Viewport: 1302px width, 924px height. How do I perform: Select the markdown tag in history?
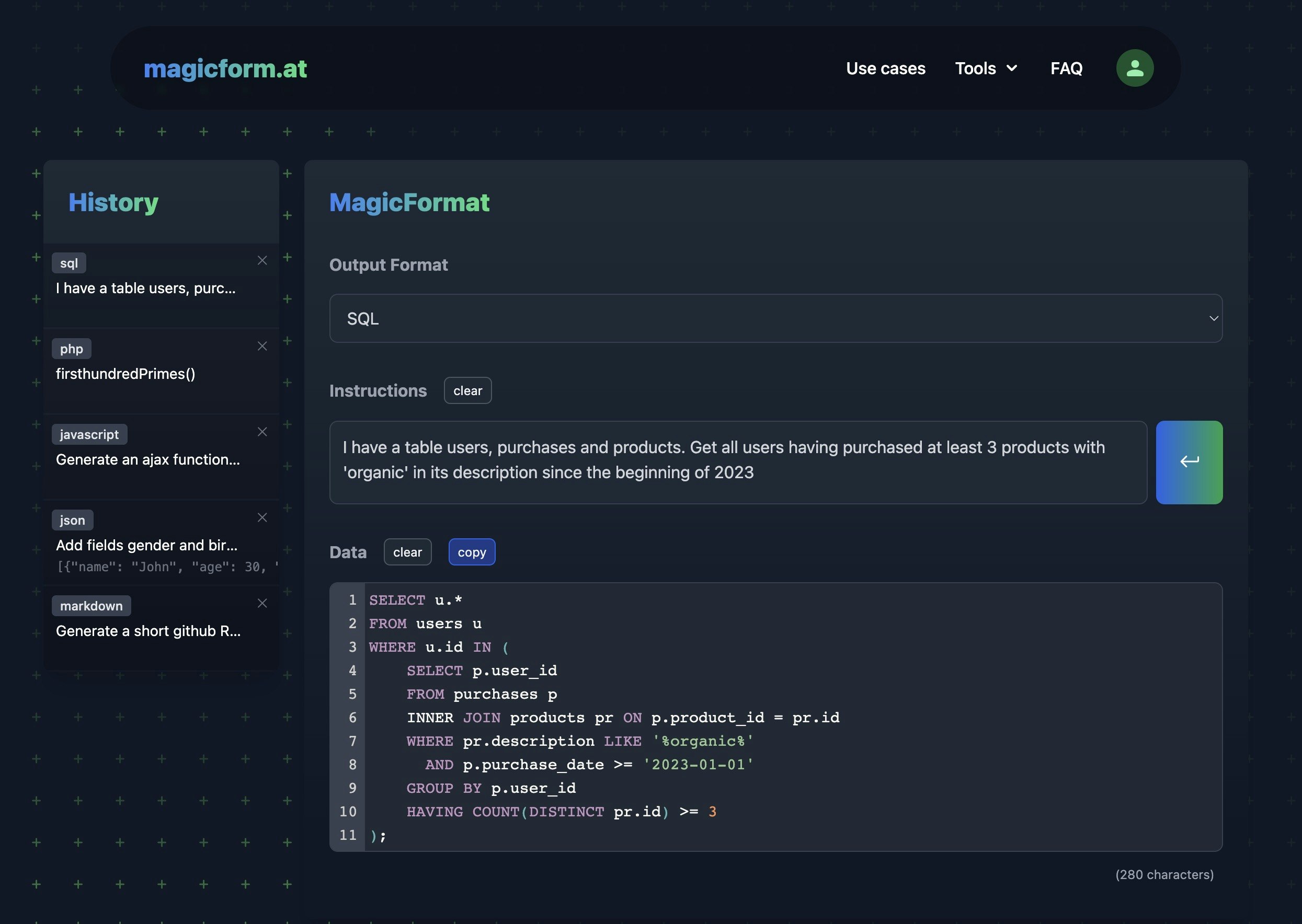click(91, 606)
